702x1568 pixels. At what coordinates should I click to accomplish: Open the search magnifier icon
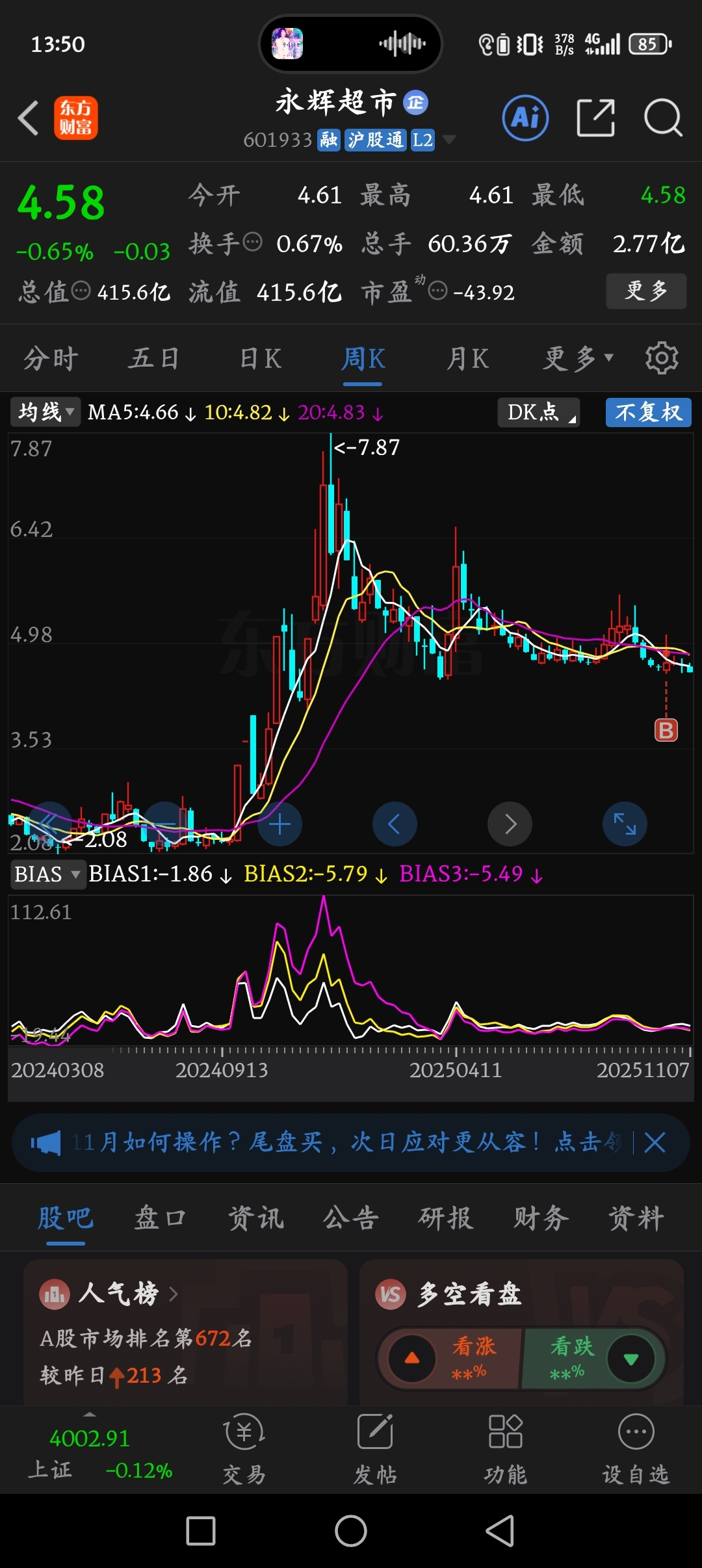(x=662, y=118)
